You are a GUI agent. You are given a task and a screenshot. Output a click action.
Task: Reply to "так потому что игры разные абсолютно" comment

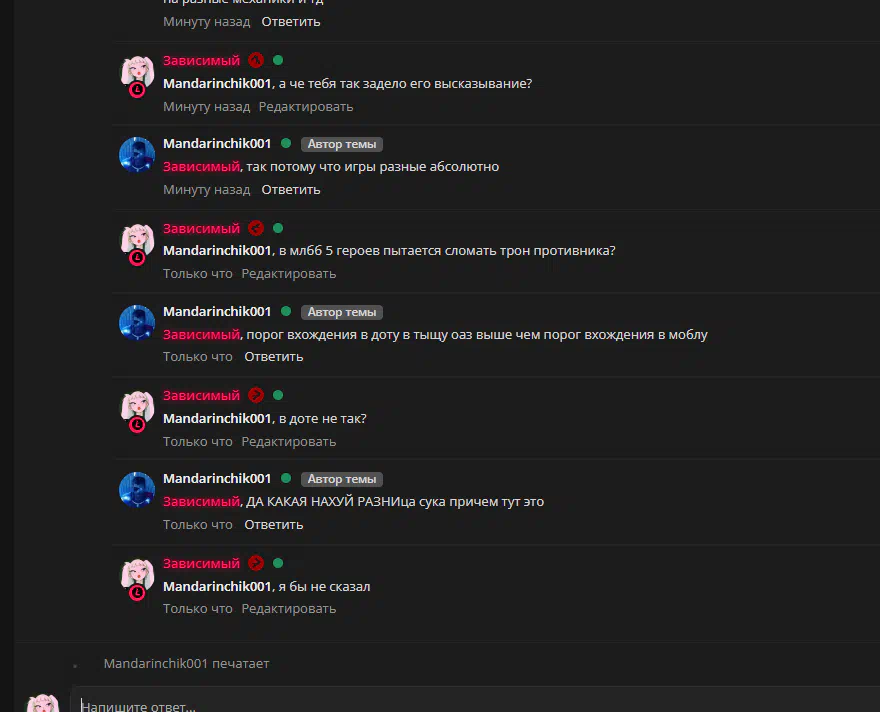coord(291,190)
